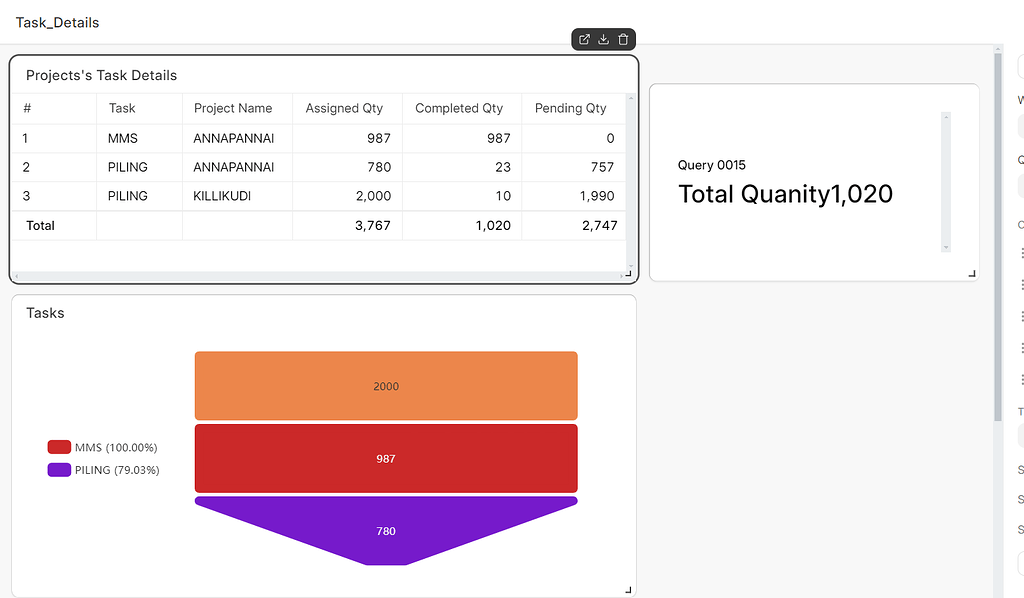Select the Task_Details page title
The width and height of the screenshot is (1024, 598).
click(57, 22)
